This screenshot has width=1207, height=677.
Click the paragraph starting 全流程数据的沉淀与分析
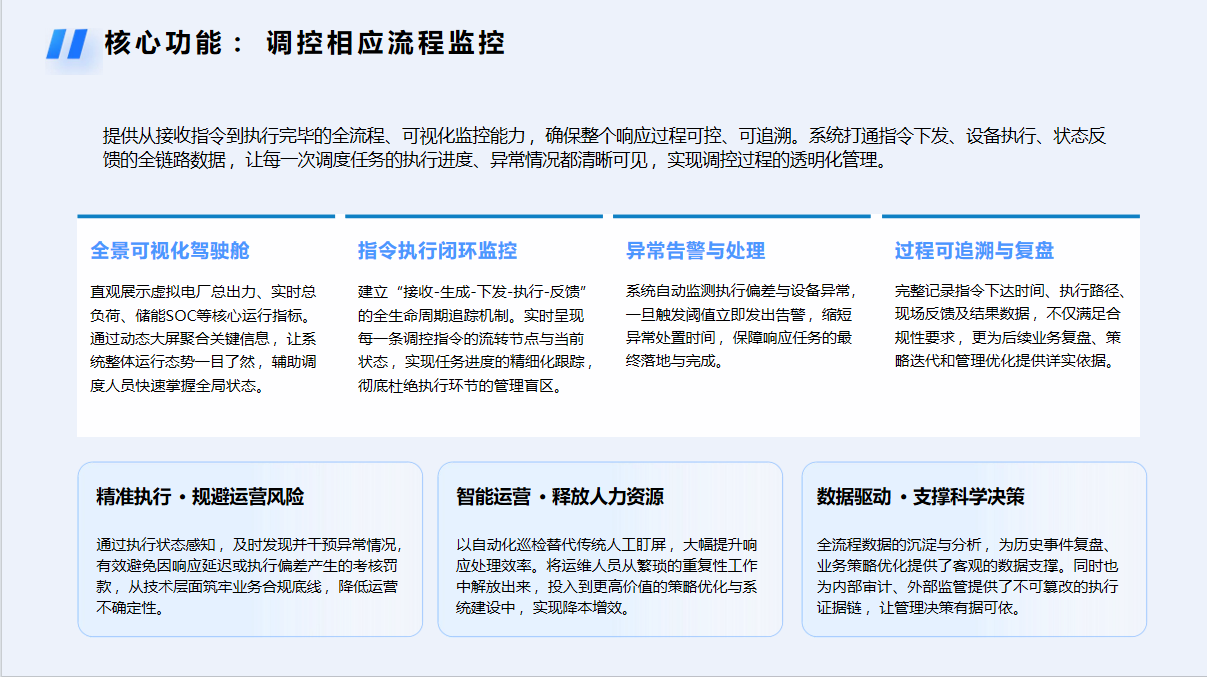(968, 576)
